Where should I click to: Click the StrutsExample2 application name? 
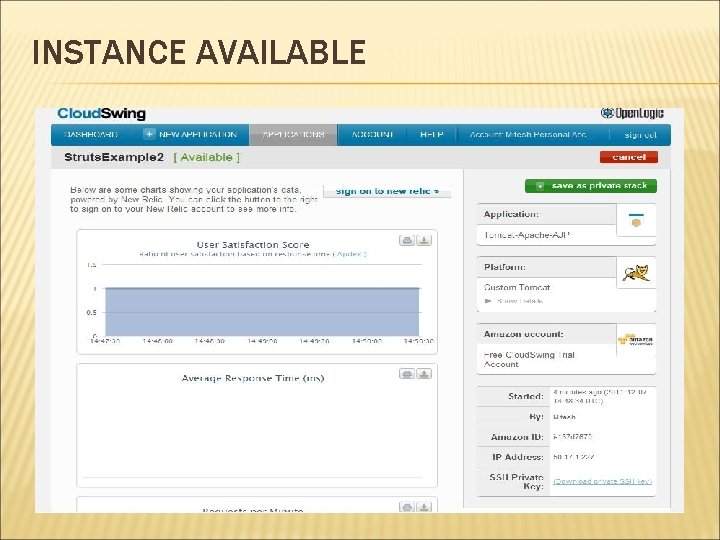coord(114,157)
